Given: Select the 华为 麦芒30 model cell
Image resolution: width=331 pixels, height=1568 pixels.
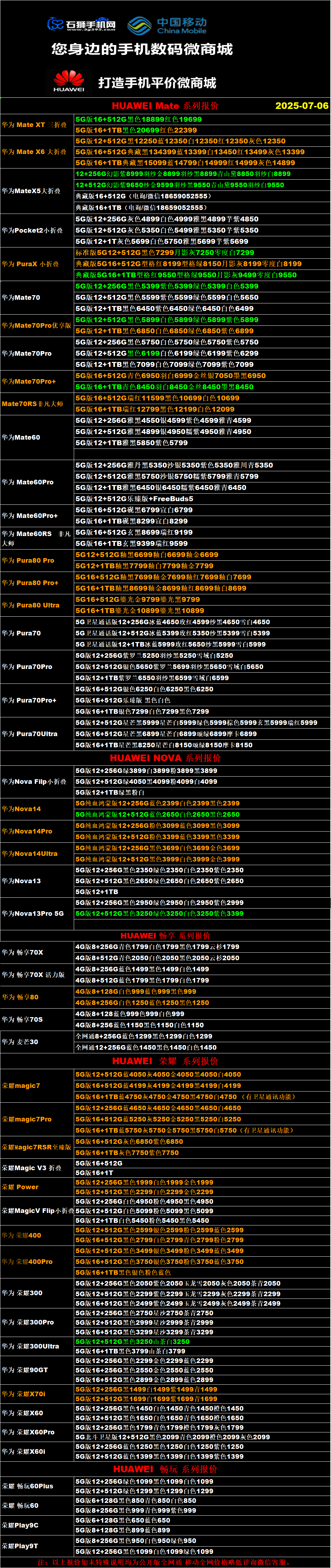Looking at the screenshot, I should tap(37, 1041).
